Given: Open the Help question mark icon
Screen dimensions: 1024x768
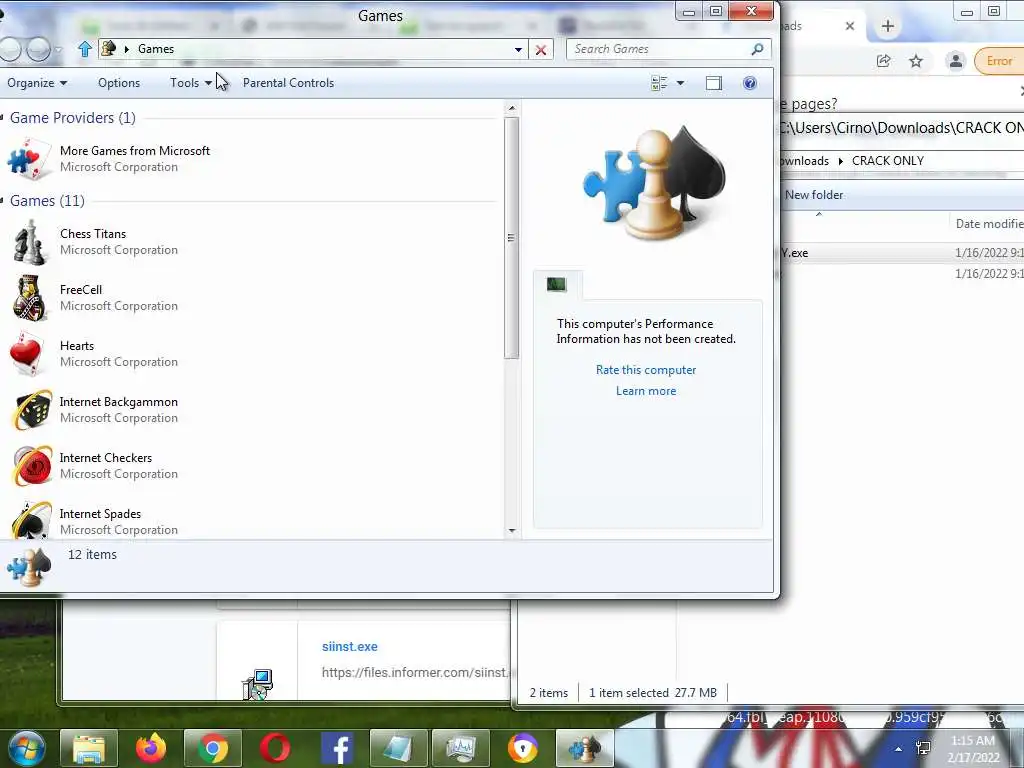Looking at the screenshot, I should (750, 83).
